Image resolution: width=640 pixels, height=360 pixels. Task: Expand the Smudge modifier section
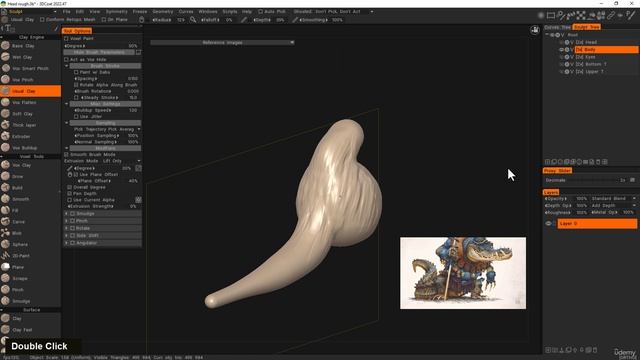coord(67,214)
